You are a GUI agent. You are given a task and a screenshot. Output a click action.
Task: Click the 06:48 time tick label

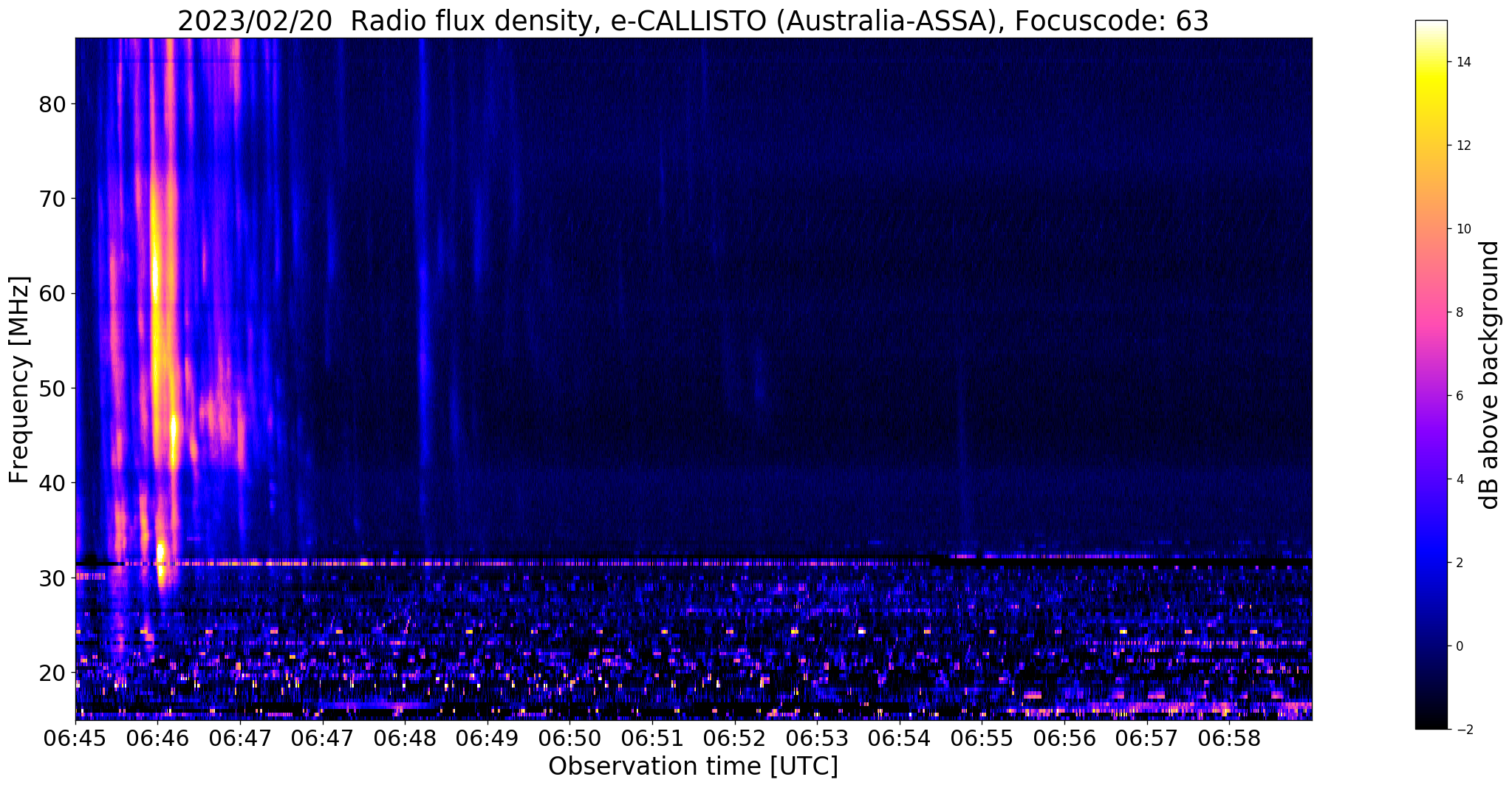[x=406, y=738]
